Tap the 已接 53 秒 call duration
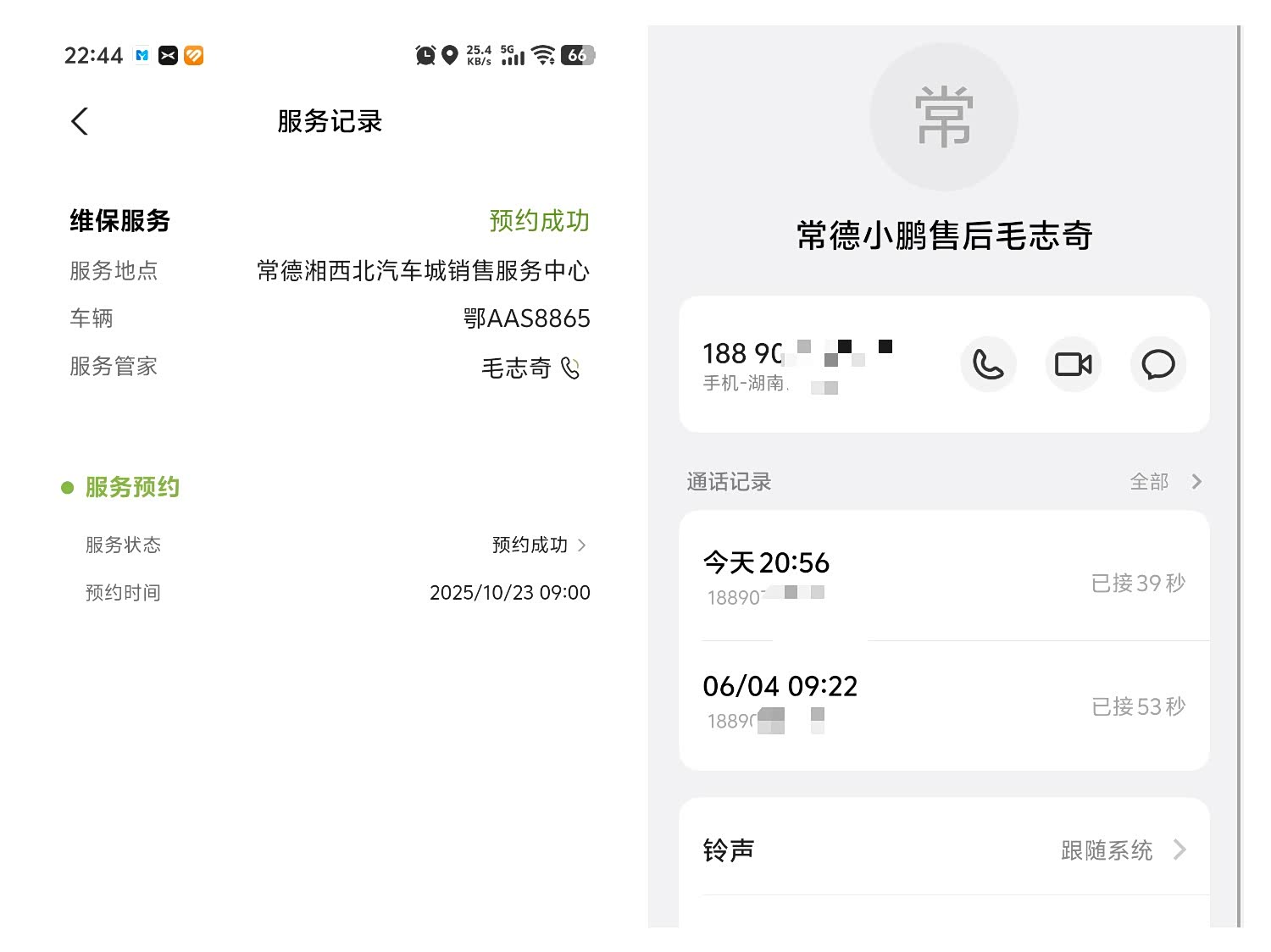Image resolution: width=1271 pixels, height=952 pixels. (1138, 706)
